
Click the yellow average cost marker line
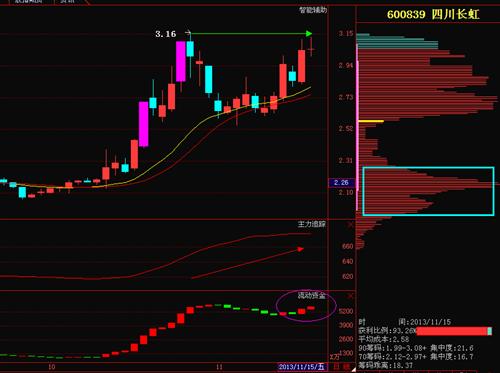371,121
